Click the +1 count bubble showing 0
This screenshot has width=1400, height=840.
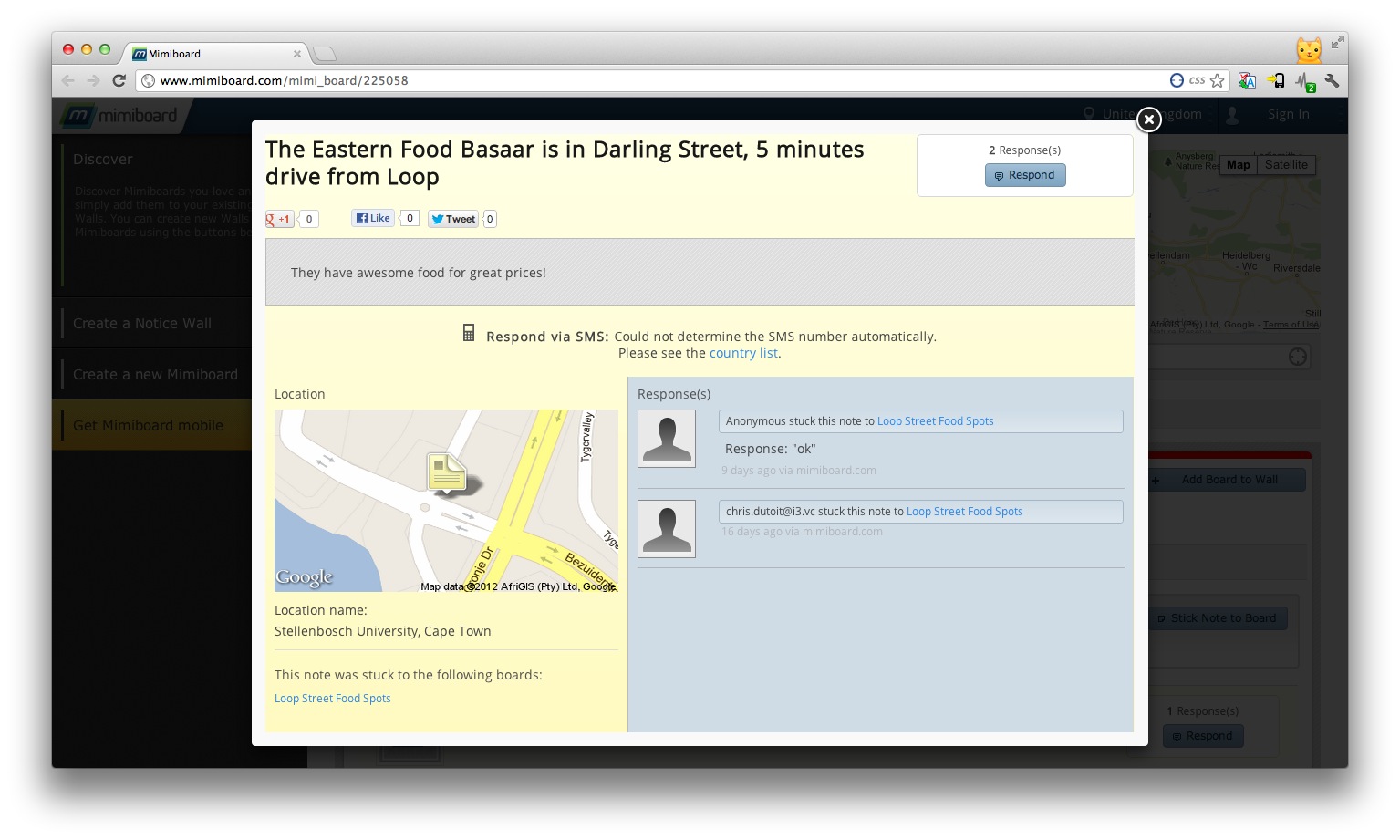click(x=309, y=219)
